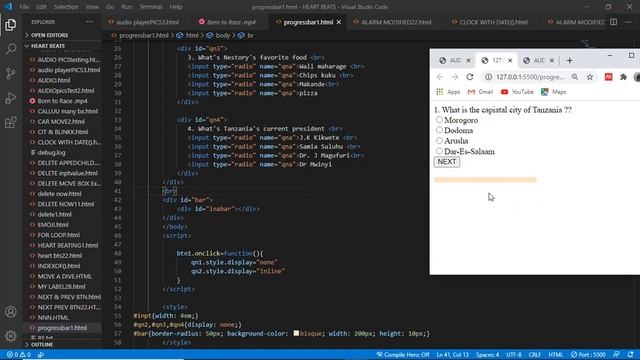Open the Terminal menu
This screenshot has height=360, width=640.
[x=151, y=7]
